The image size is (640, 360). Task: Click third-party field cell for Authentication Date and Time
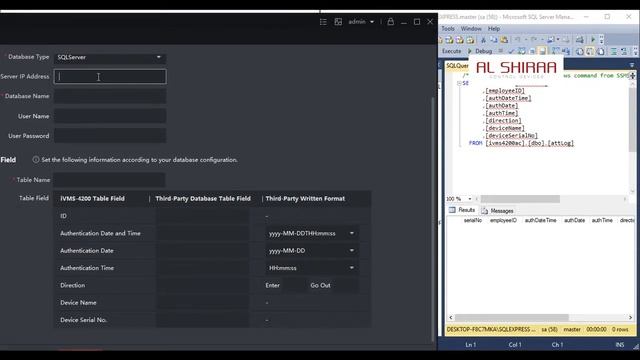click(203, 233)
